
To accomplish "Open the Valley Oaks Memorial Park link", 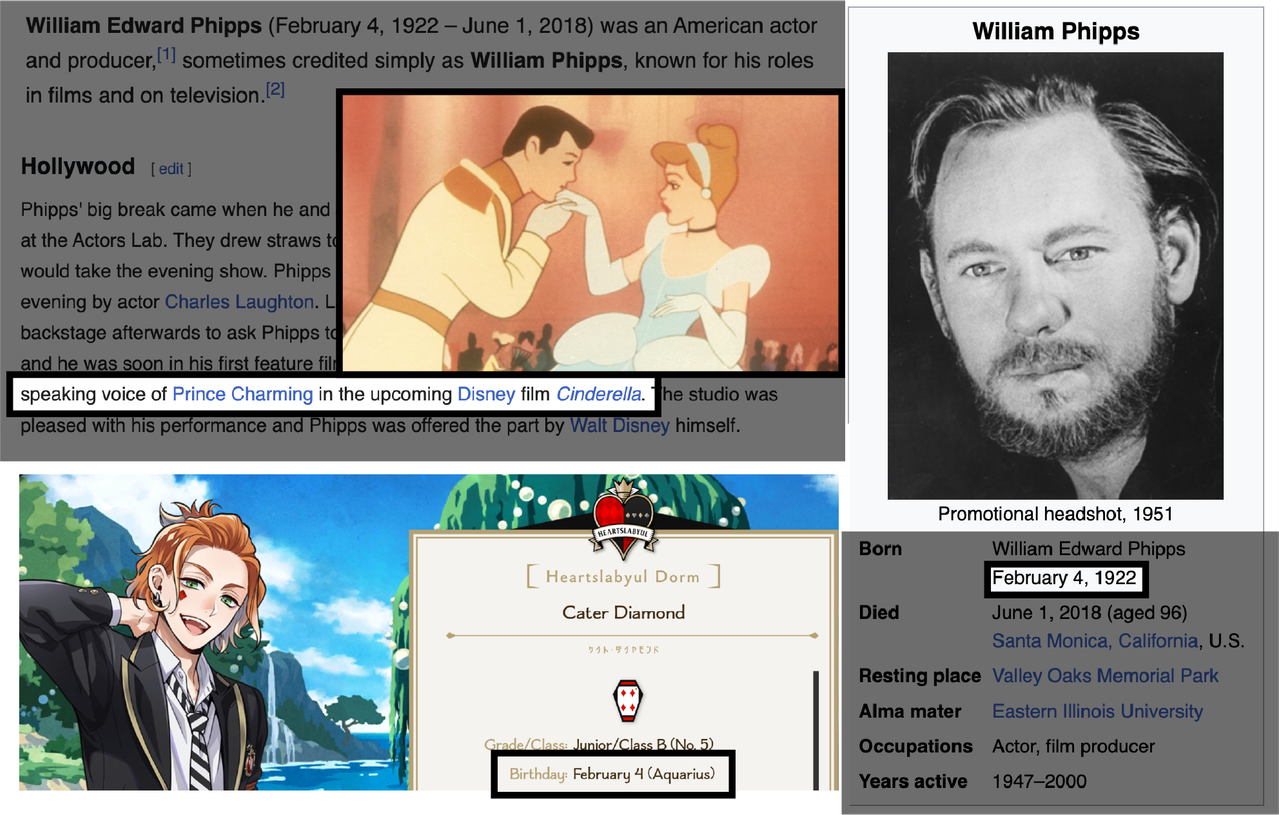I will (x=1105, y=676).
